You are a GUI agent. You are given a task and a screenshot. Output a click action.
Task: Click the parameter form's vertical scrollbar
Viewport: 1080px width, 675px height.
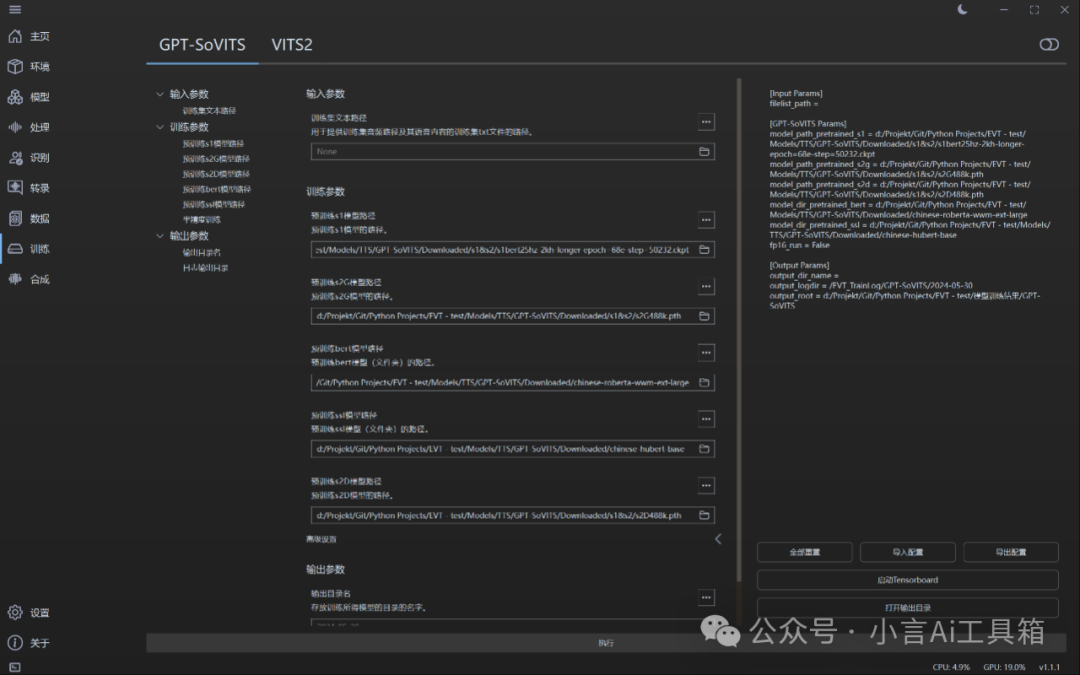pyautogui.click(x=739, y=329)
